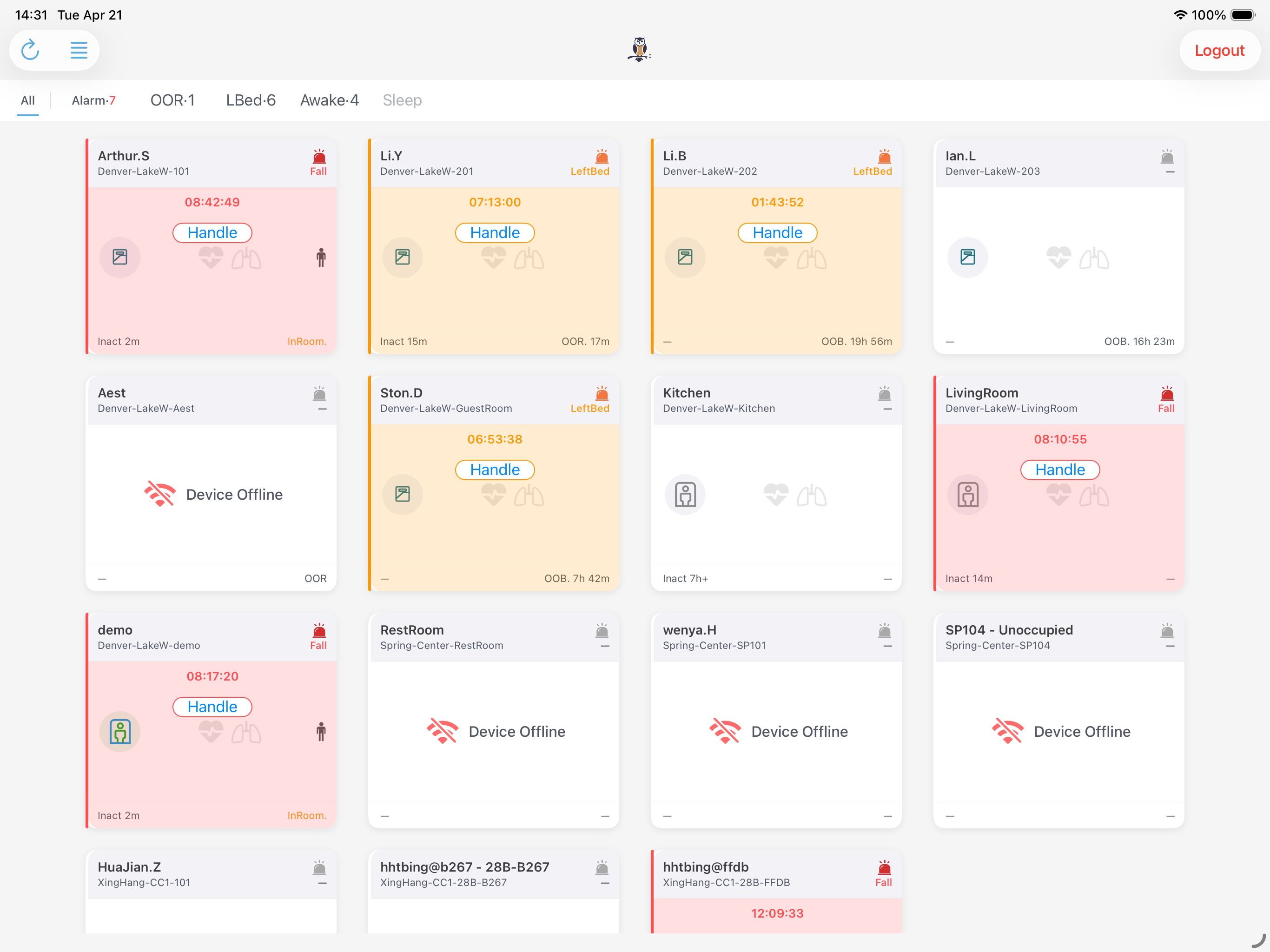Open the LBed·6 tab
The width and height of the screenshot is (1270, 952).
click(x=251, y=100)
